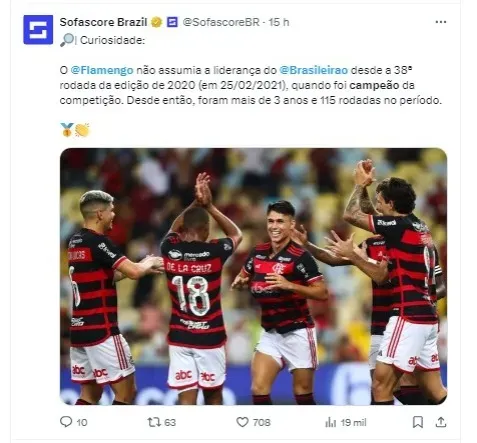Reply to the tweet via comment icon

66,422
